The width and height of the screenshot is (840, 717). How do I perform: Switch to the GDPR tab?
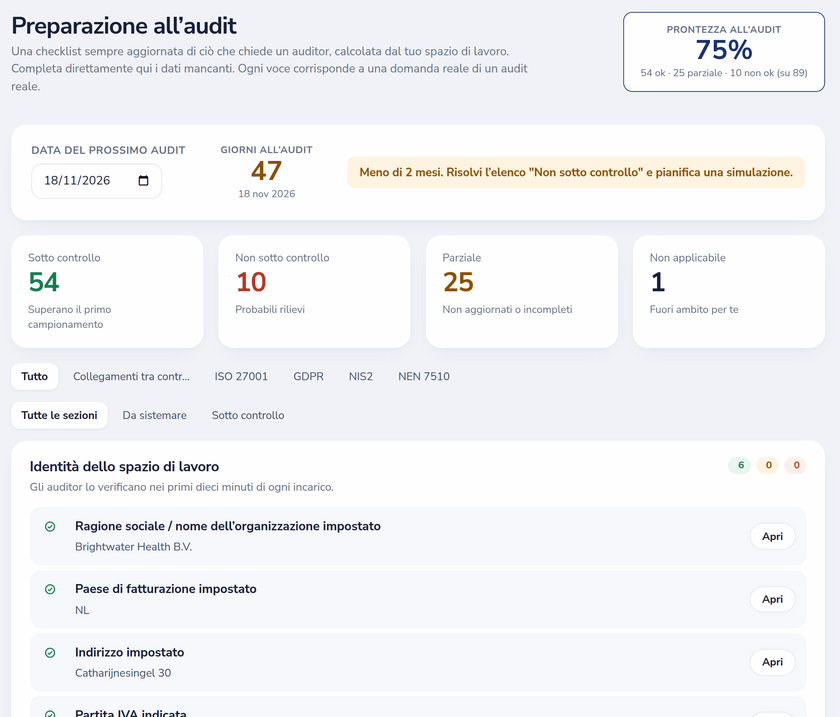(308, 376)
